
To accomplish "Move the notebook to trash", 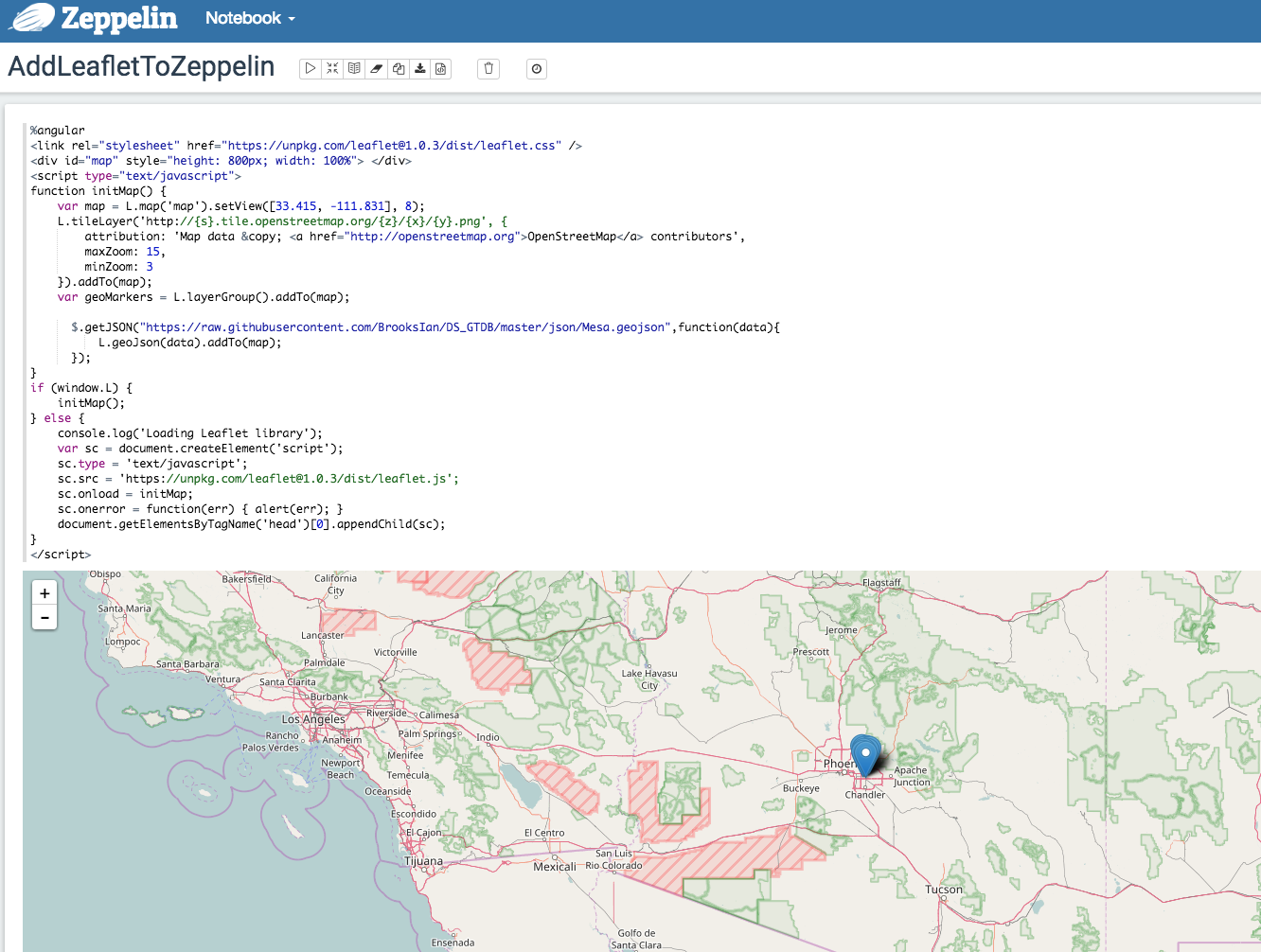I will 488,68.
